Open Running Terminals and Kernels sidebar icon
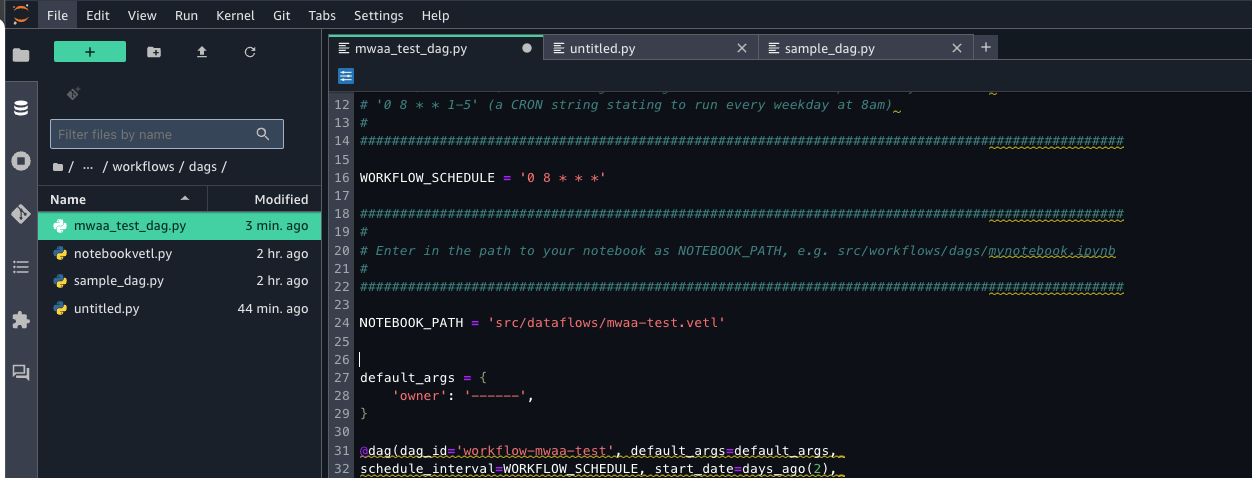Viewport: 1252px width, 478px height. 20,161
